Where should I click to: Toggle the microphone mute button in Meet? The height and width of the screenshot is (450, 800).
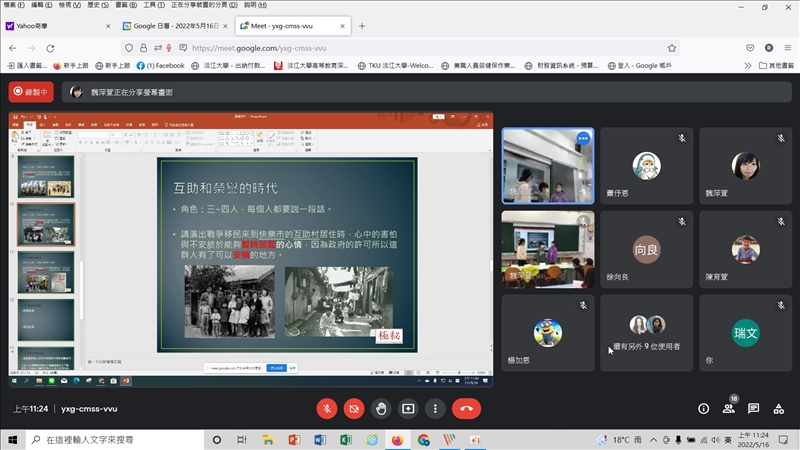click(326, 408)
